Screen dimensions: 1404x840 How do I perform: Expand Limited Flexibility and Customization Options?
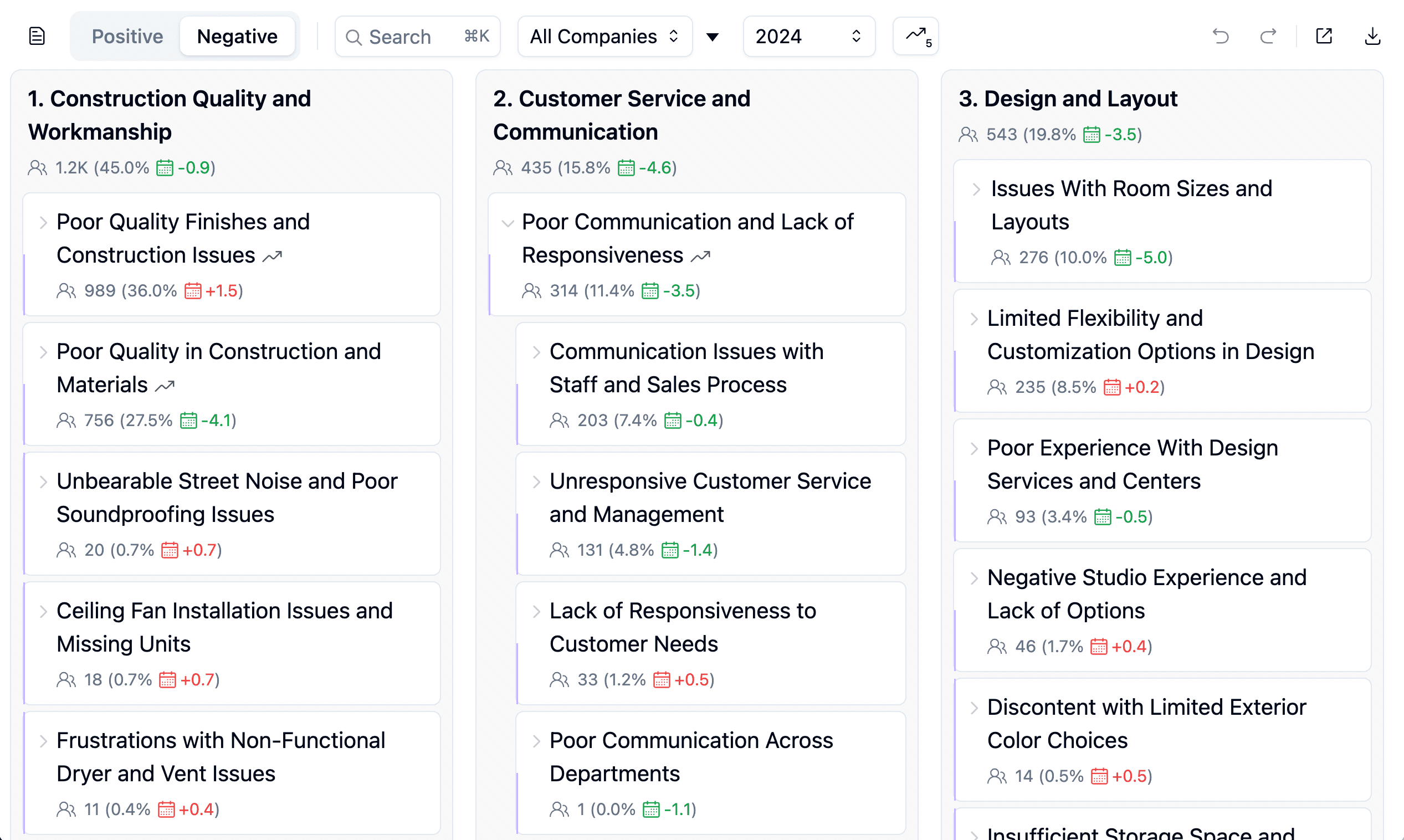[974, 319]
